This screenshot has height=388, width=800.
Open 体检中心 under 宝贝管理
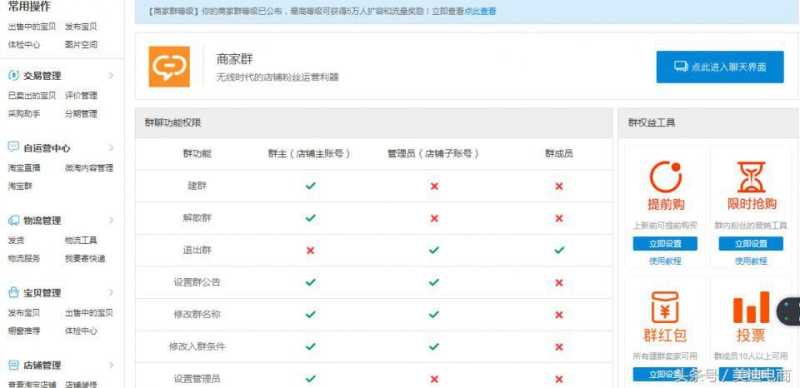click(x=81, y=331)
